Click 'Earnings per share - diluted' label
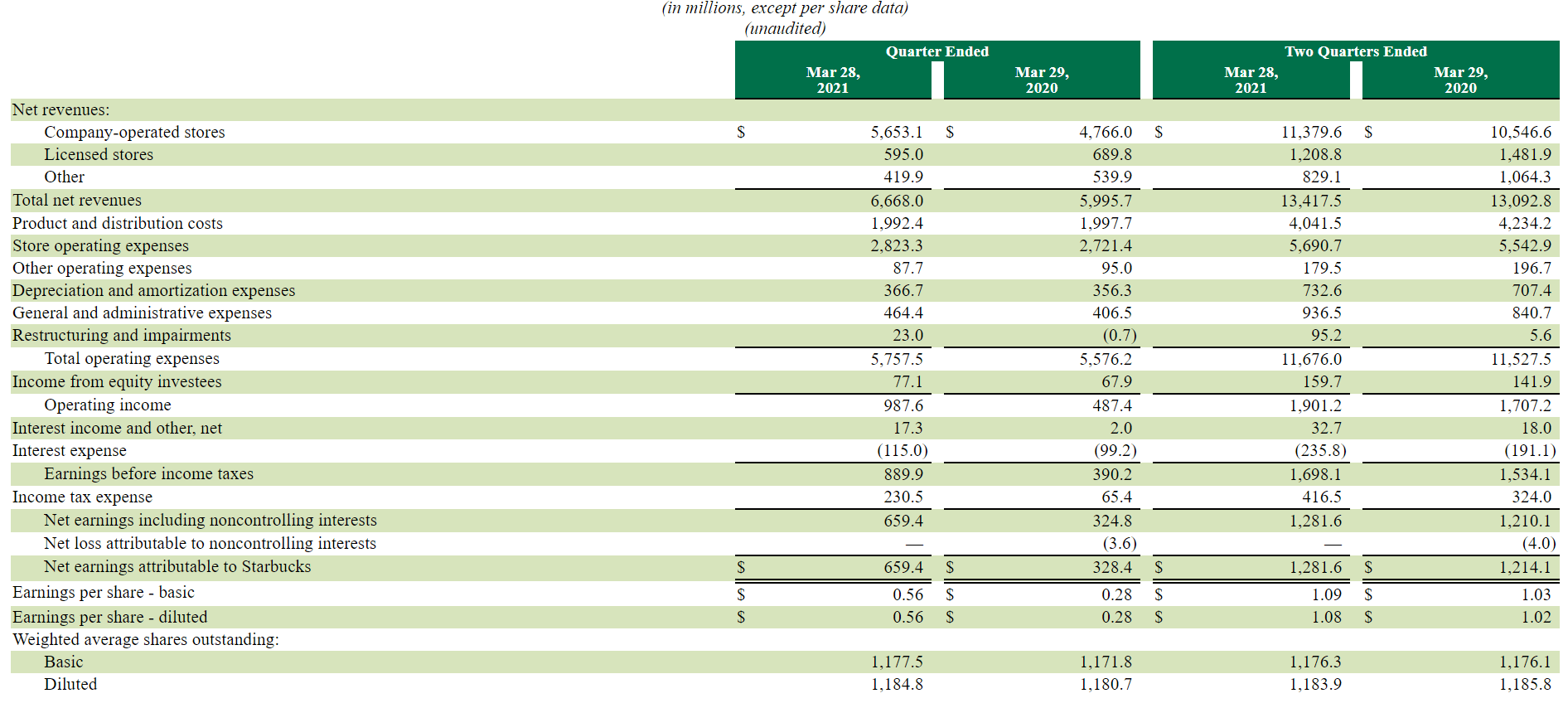Screen dimensions: 1568x708 coord(110,617)
